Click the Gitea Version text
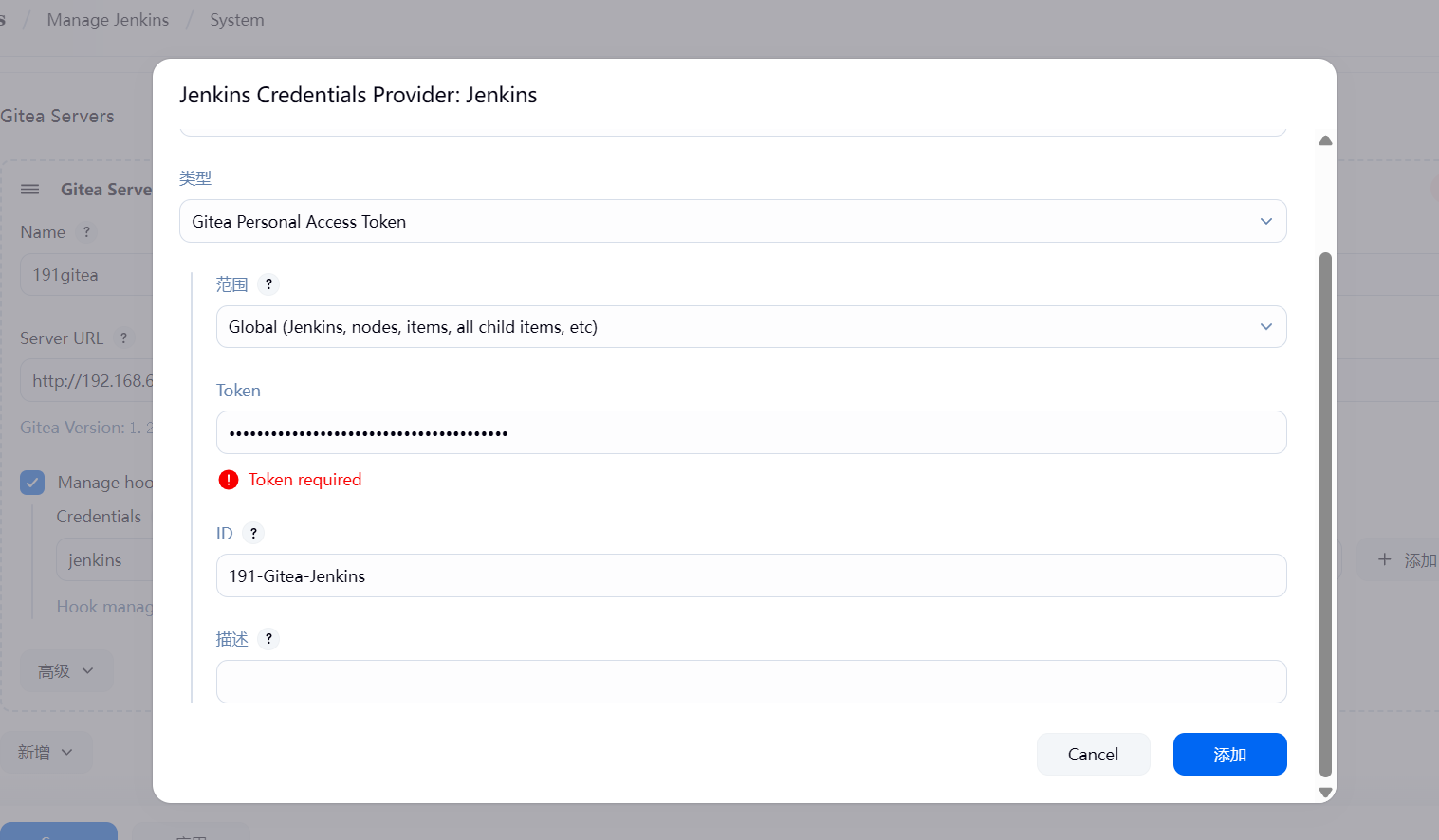This screenshot has height=840, width=1439. [86, 428]
